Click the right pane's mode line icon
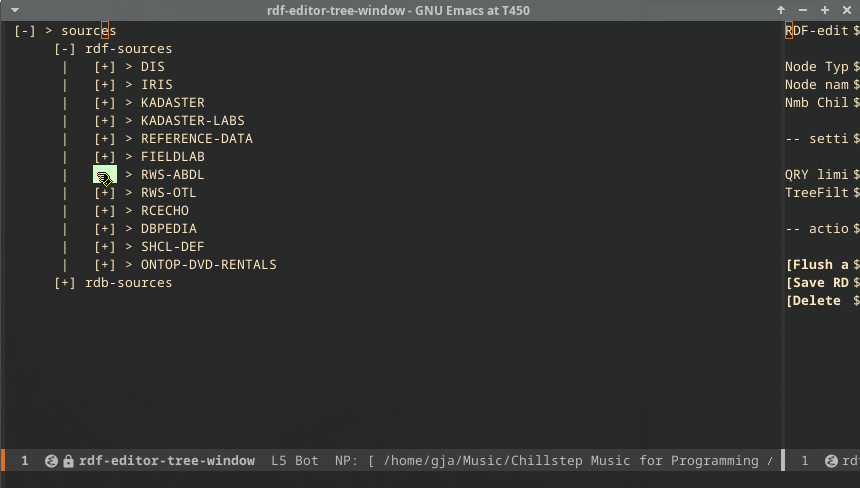The height and width of the screenshot is (488, 860). [831, 461]
